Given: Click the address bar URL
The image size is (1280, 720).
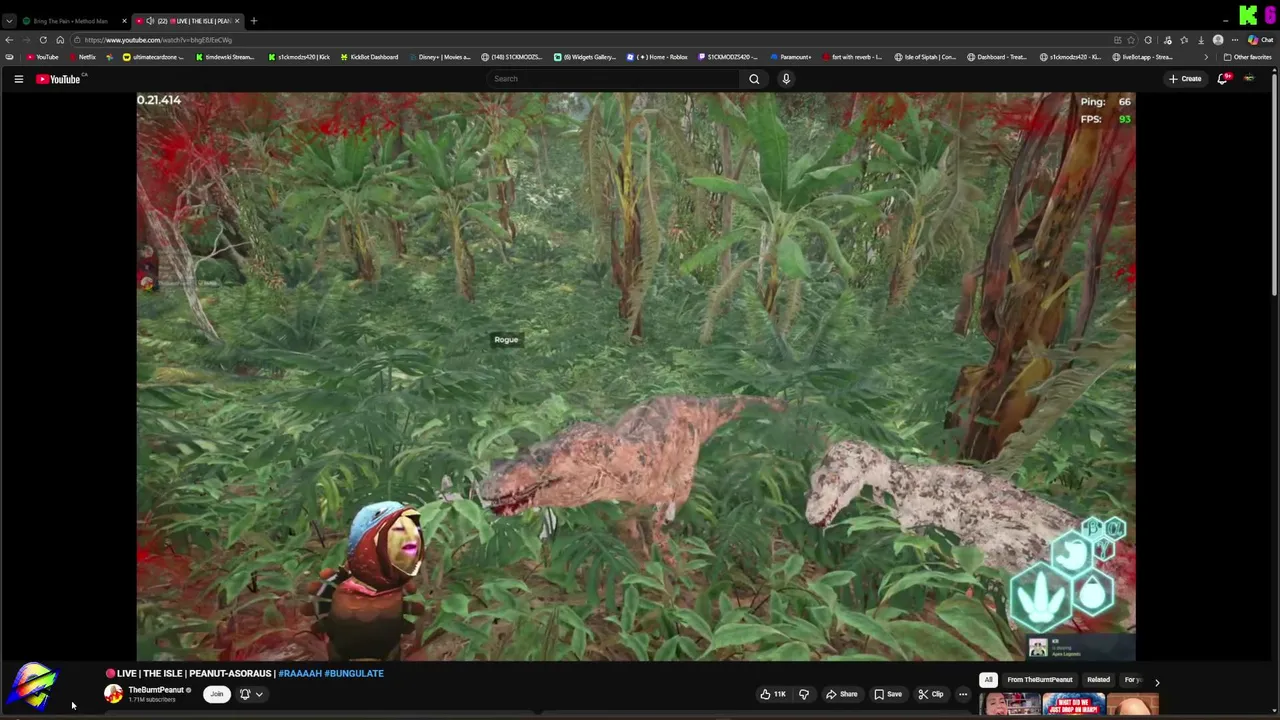Looking at the screenshot, I should point(158,40).
